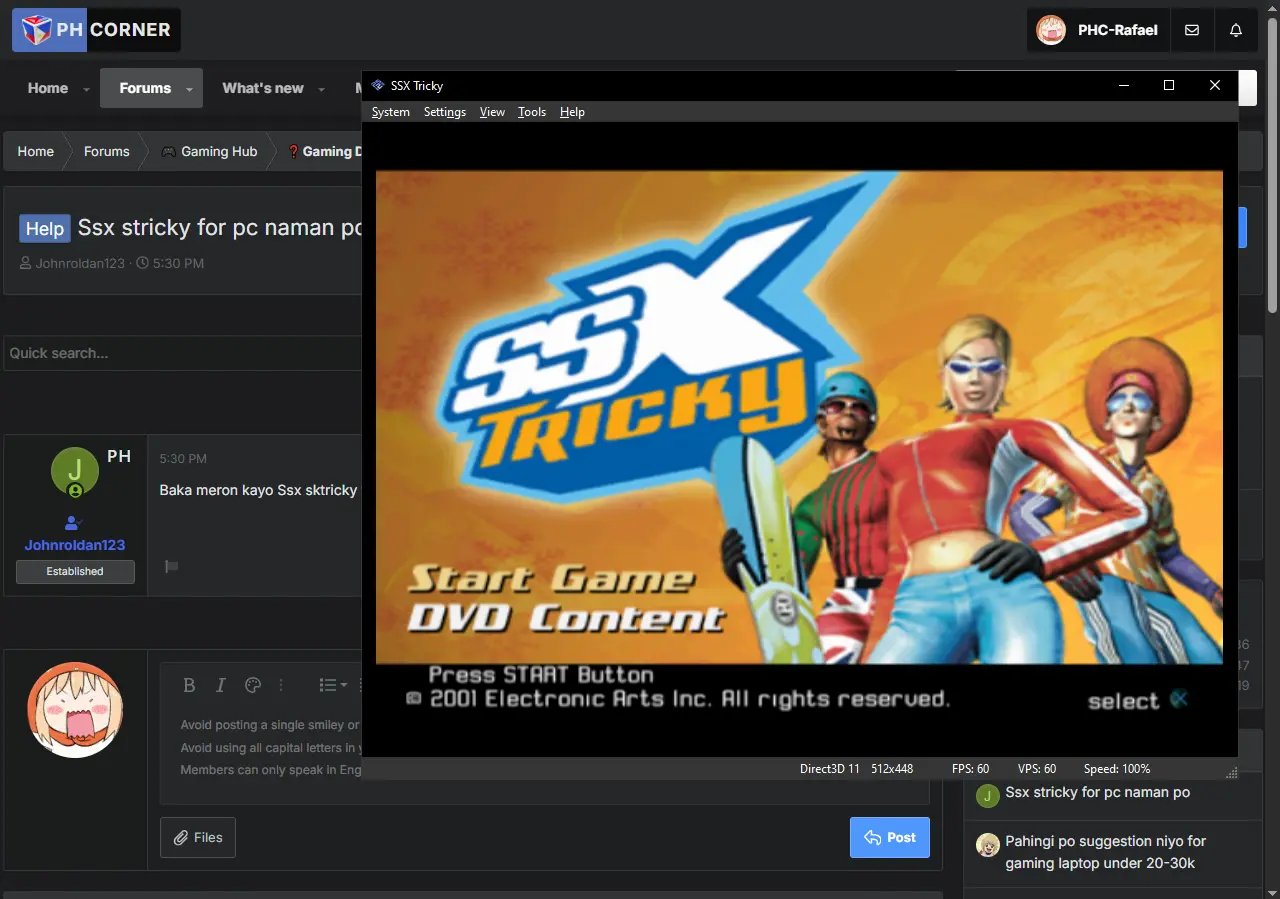The width and height of the screenshot is (1280, 899).
Task: Click the report flag icon on post
Action: (x=171, y=567)
